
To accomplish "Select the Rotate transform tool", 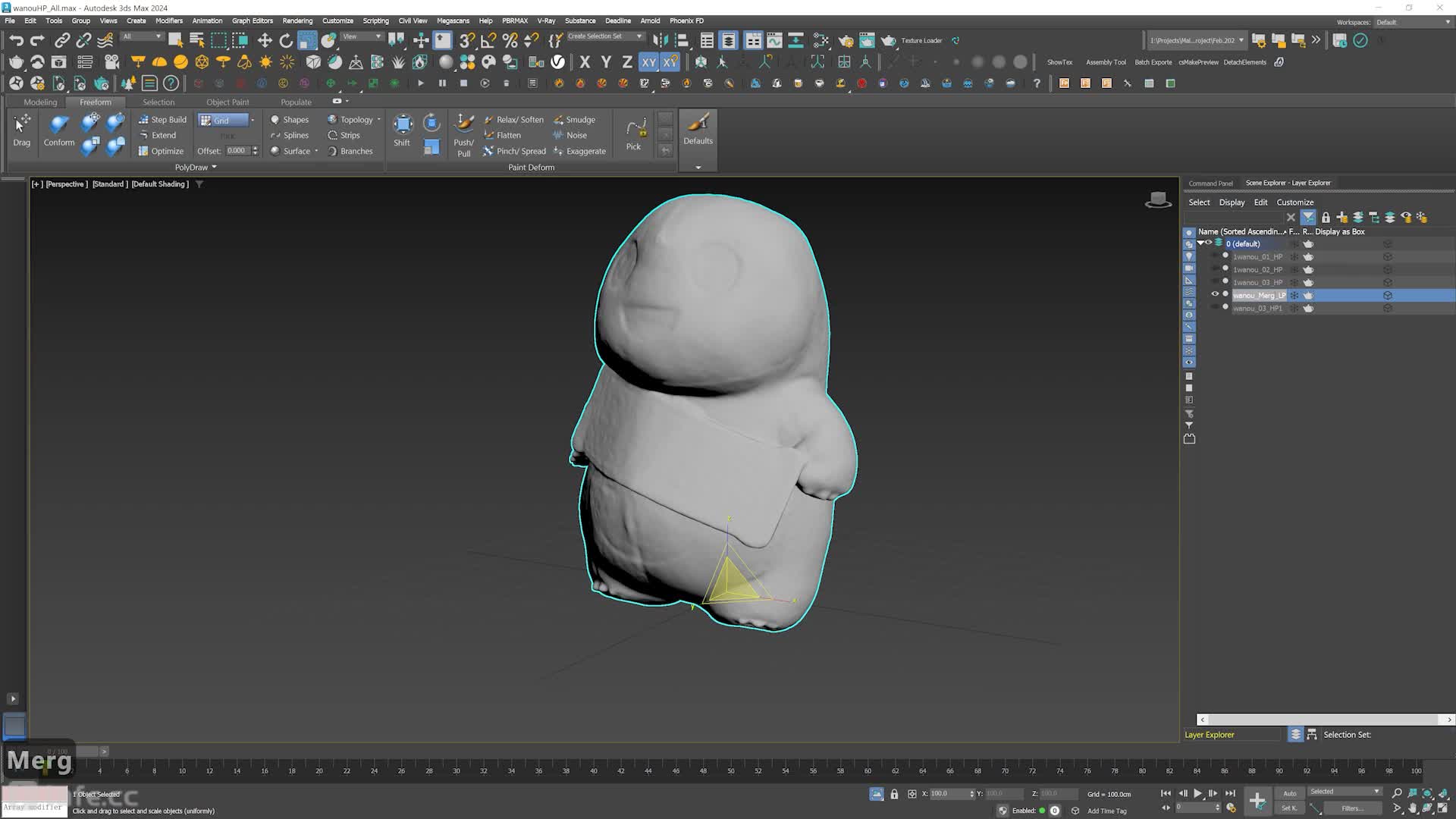I will tap(286, 40).
